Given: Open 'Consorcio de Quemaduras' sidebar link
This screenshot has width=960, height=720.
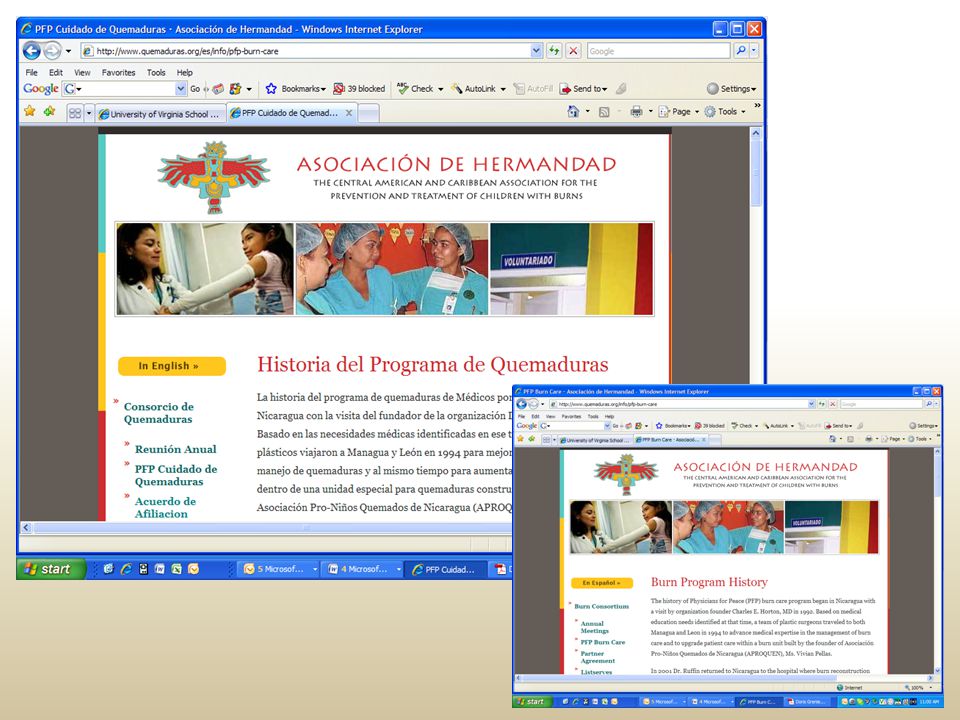Looking at the screenshot, I should (159, 413).
